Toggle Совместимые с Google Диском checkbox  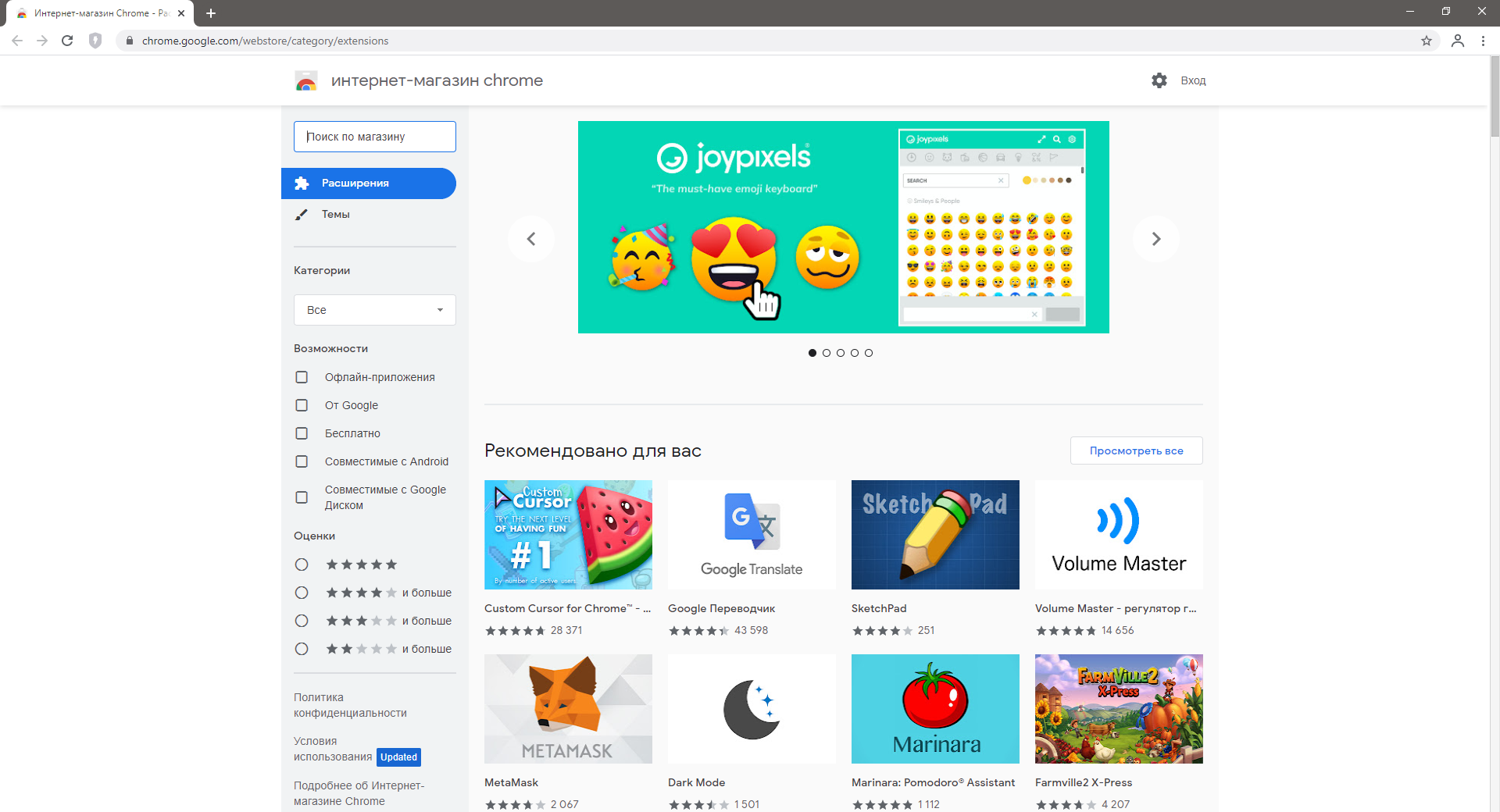[302, 497]
